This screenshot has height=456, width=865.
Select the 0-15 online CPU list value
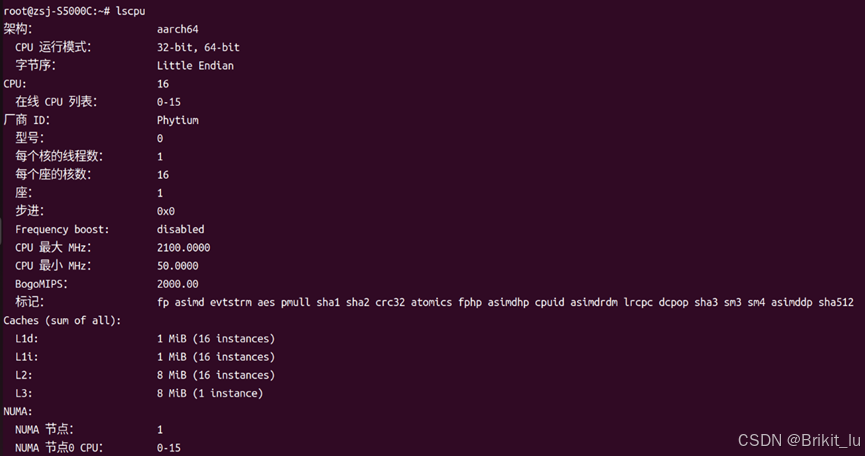[168, 102]
